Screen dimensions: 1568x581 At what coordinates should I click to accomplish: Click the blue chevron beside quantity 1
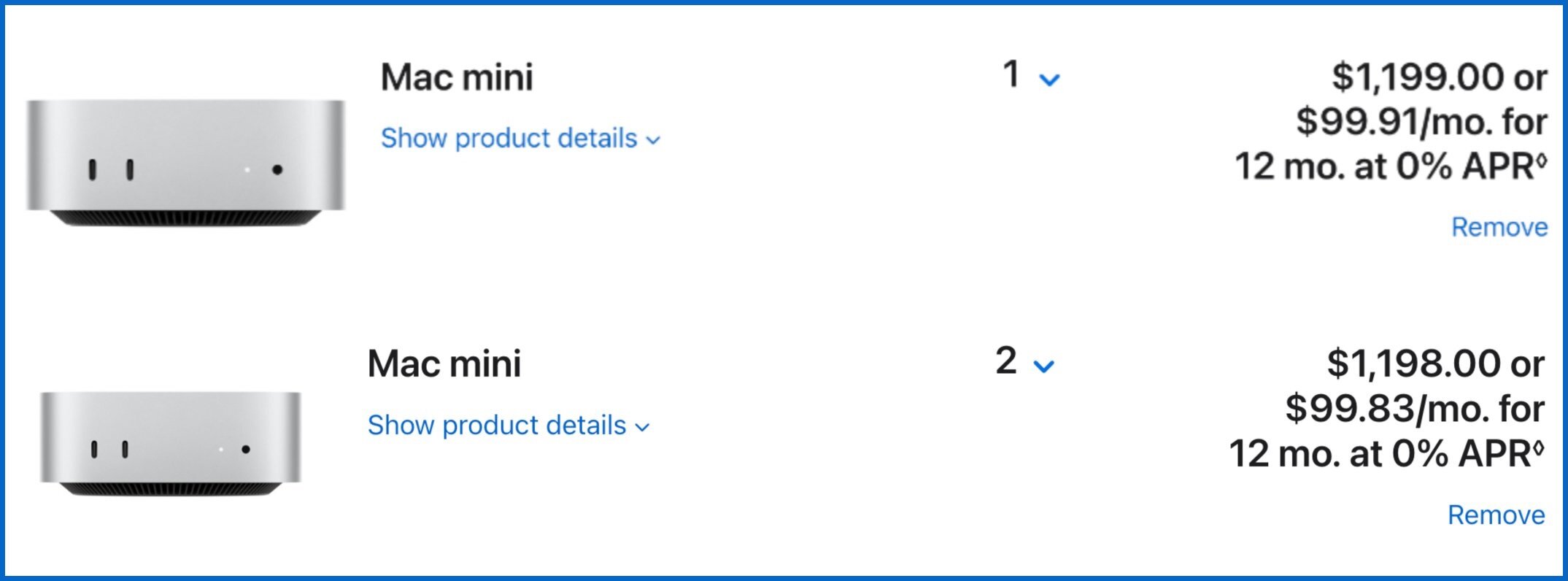tap(1049, 80)
